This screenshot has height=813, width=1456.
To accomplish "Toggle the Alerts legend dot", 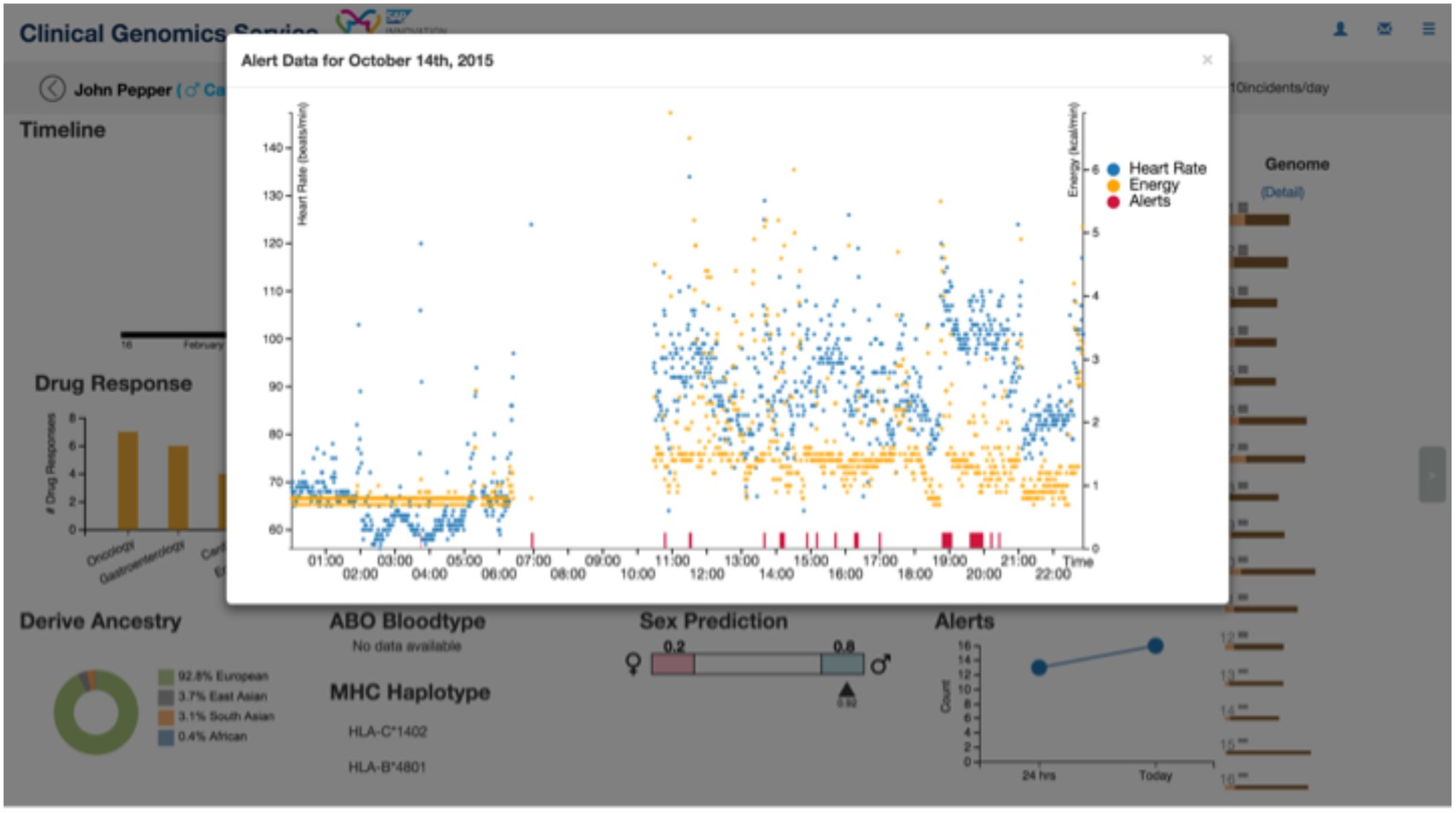I will click(1113, 202).
